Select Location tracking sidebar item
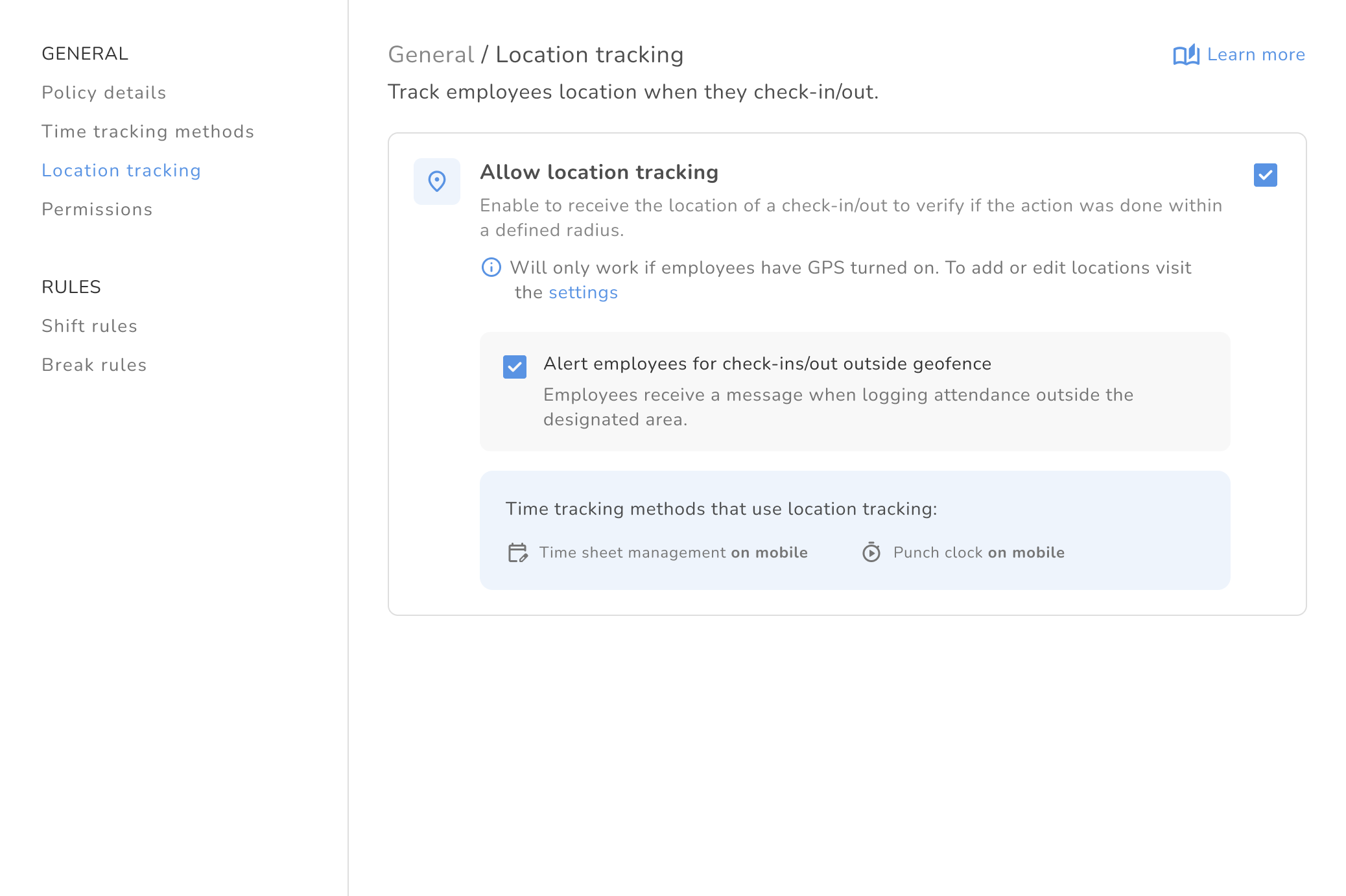 [121, 171]
